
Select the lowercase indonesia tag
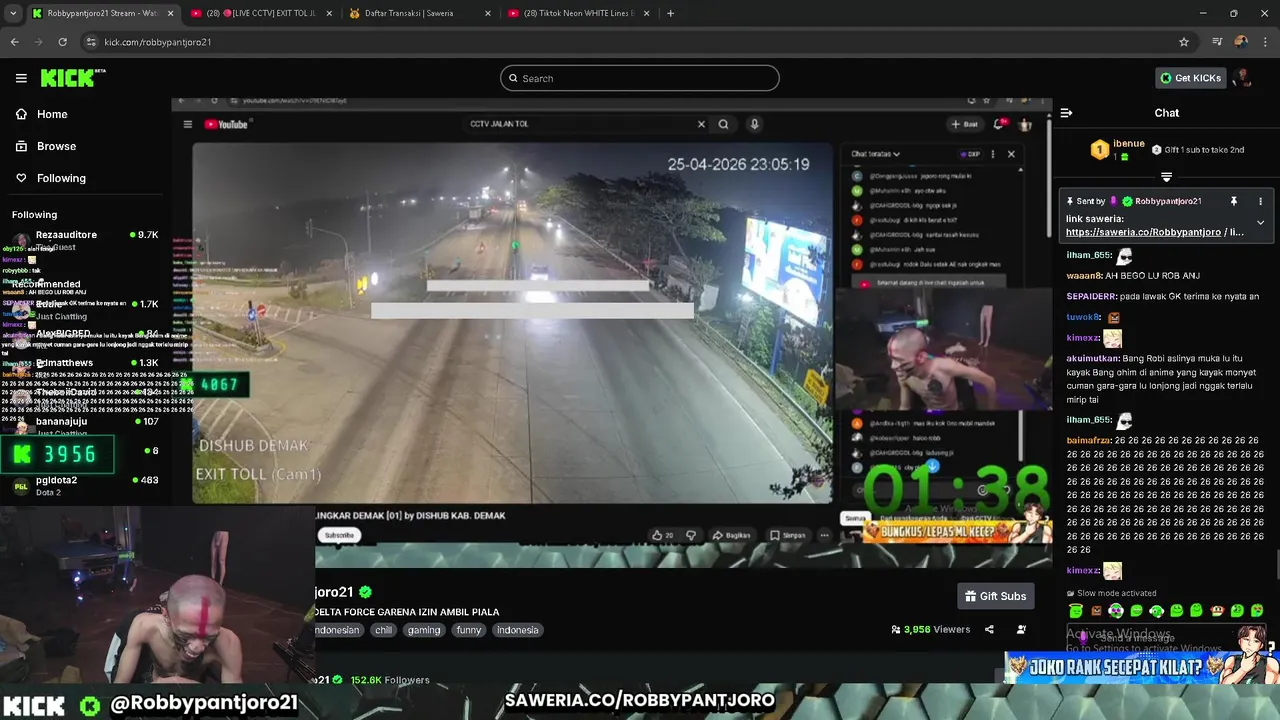coord(518,630)
